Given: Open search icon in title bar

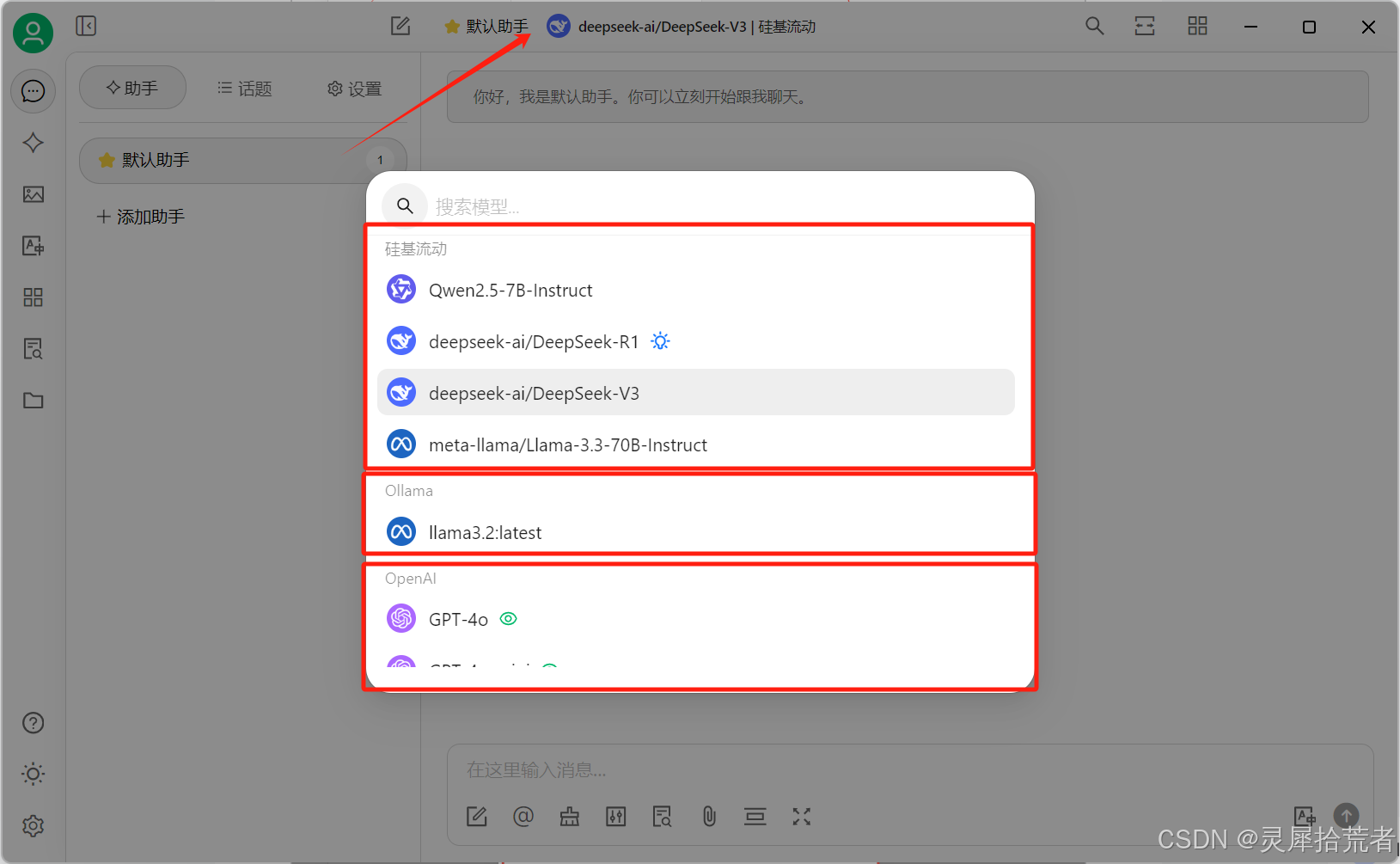Looking at the screenshot, I should point(1094,26).
